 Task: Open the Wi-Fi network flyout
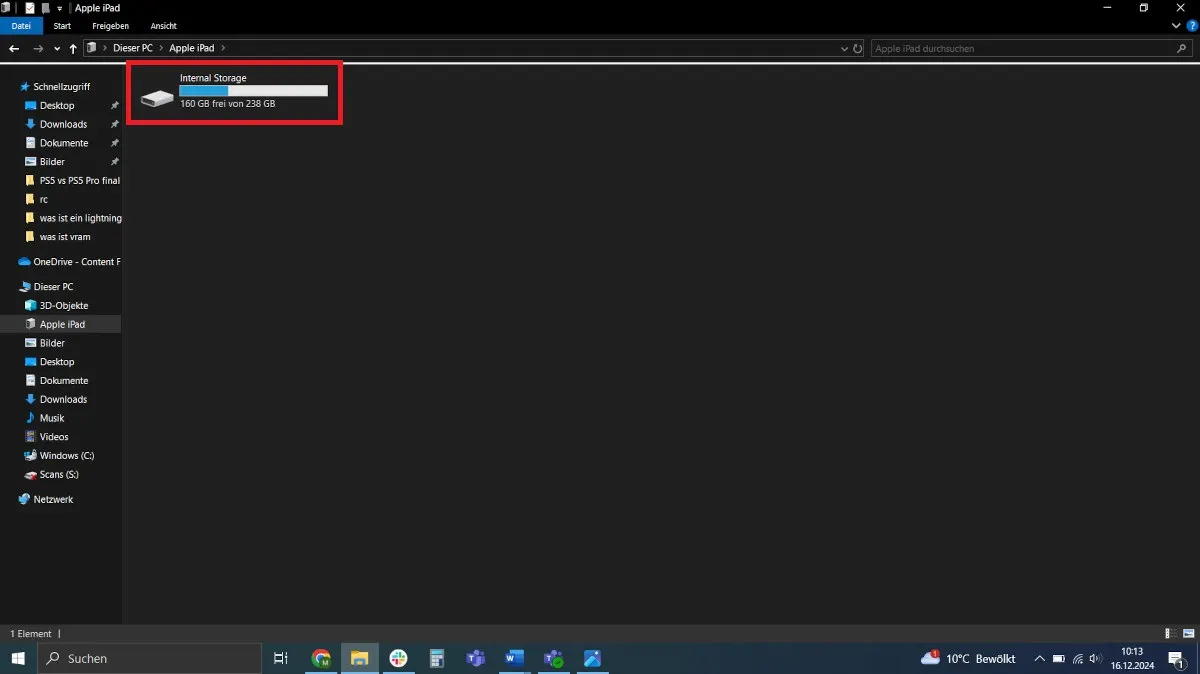click(x=1078, y=658)
